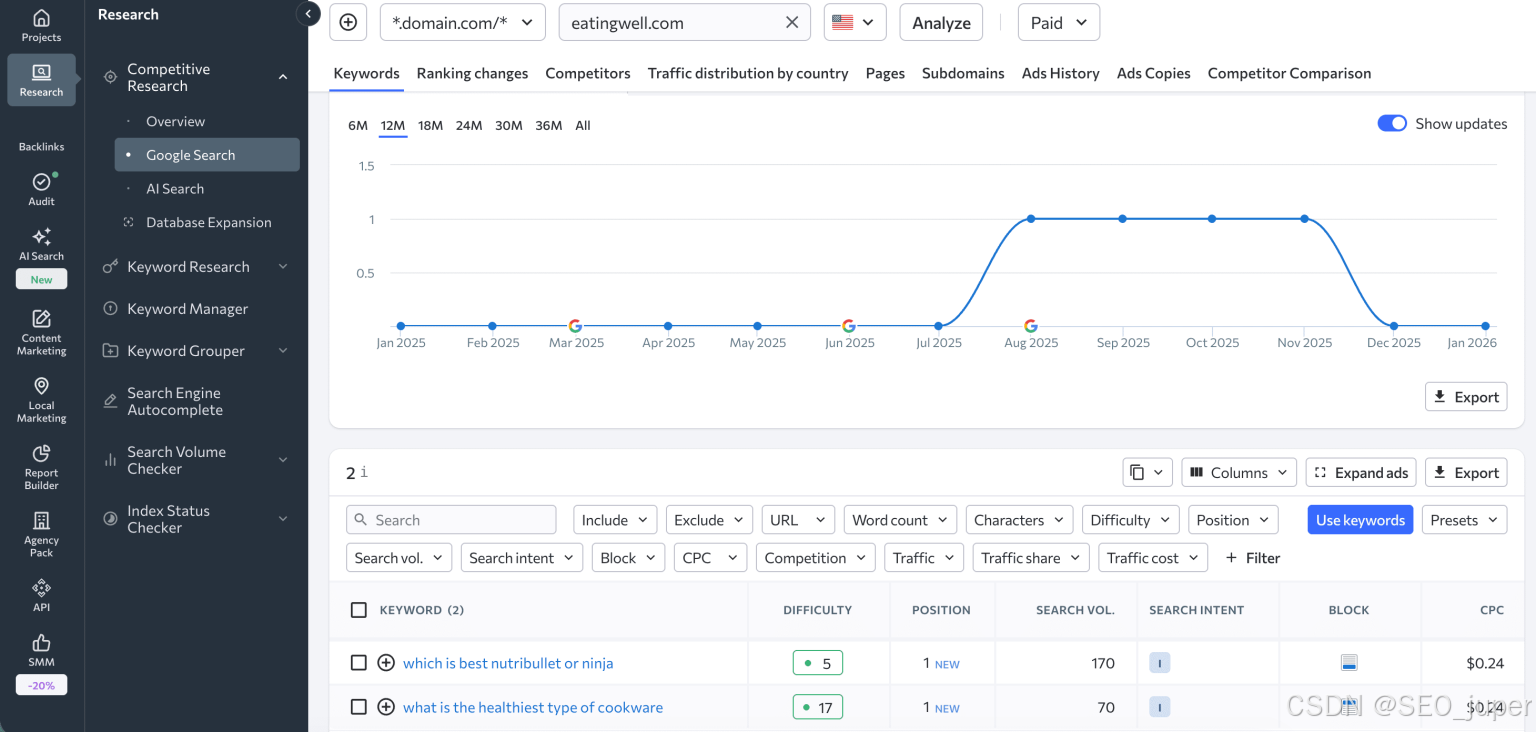Click intent badge for nutribullet keyword row

tap(1160, 663)
